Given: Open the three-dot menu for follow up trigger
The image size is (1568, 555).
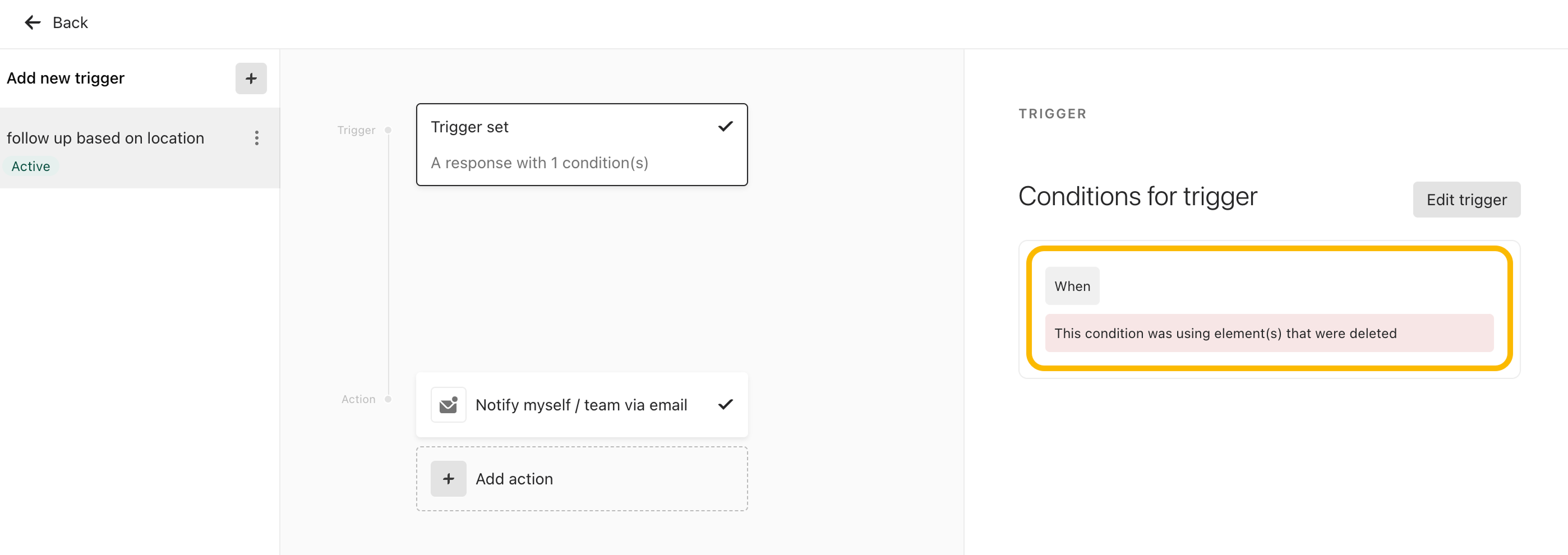Looking at the screenshot, I should pyautogui.click(x=257, y=138).
